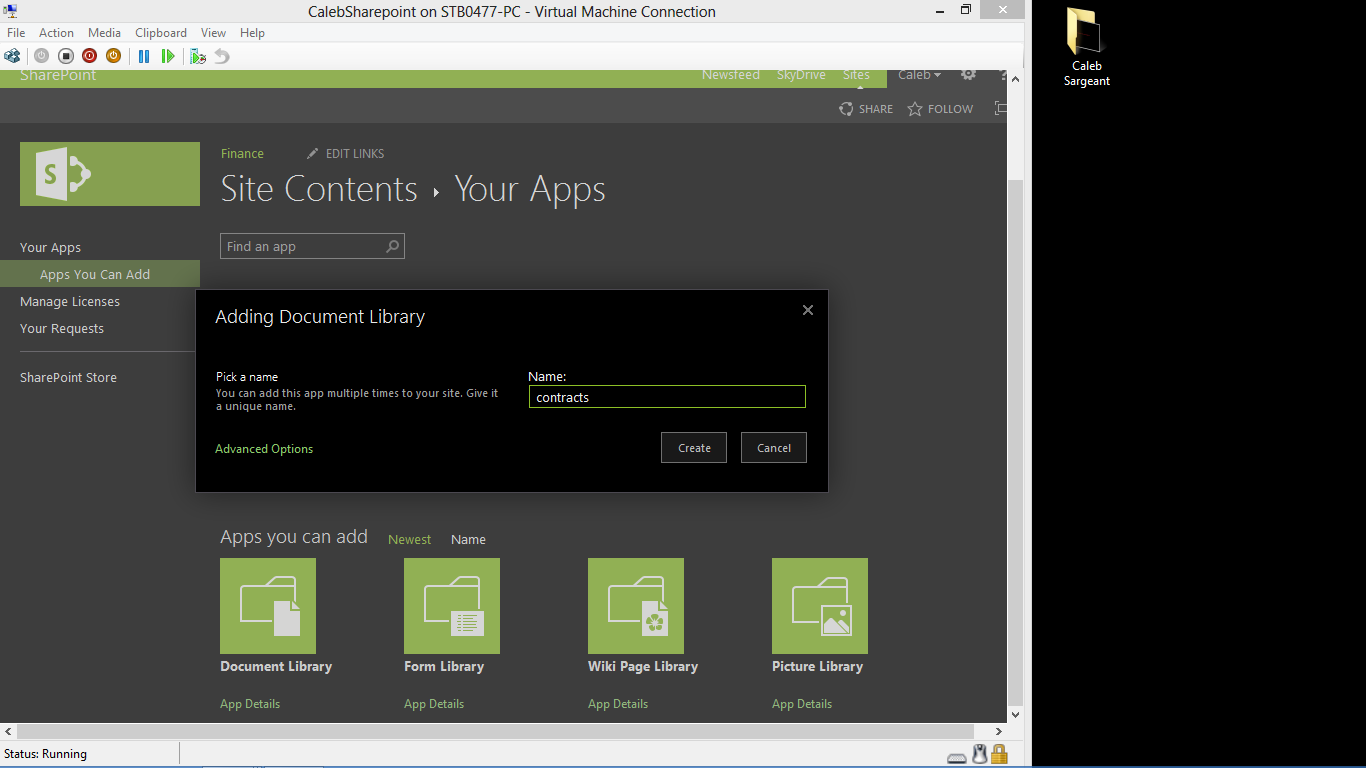Pause the virtual machine
The image size is (1366, 768).
[x=144, y=56]
